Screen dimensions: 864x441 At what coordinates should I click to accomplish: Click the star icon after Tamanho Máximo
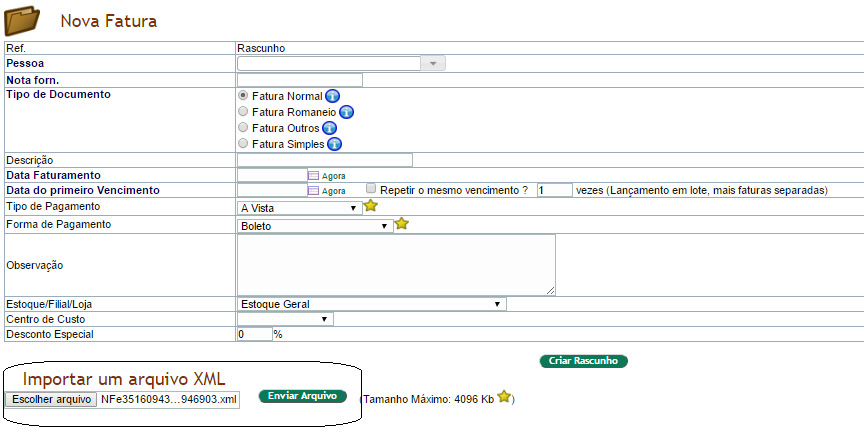[504, 397]
